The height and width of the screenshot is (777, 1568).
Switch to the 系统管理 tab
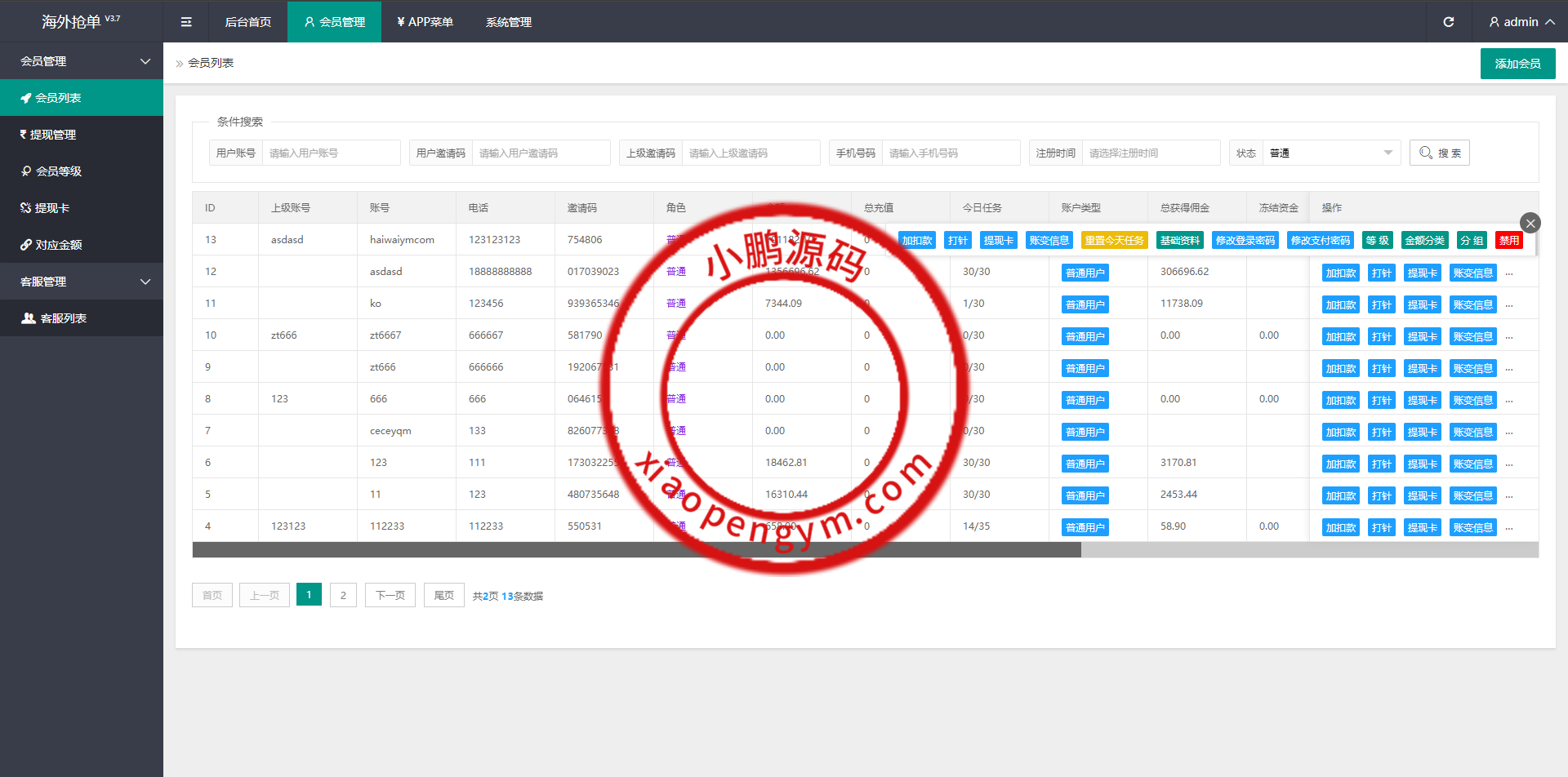pos(508,22)
